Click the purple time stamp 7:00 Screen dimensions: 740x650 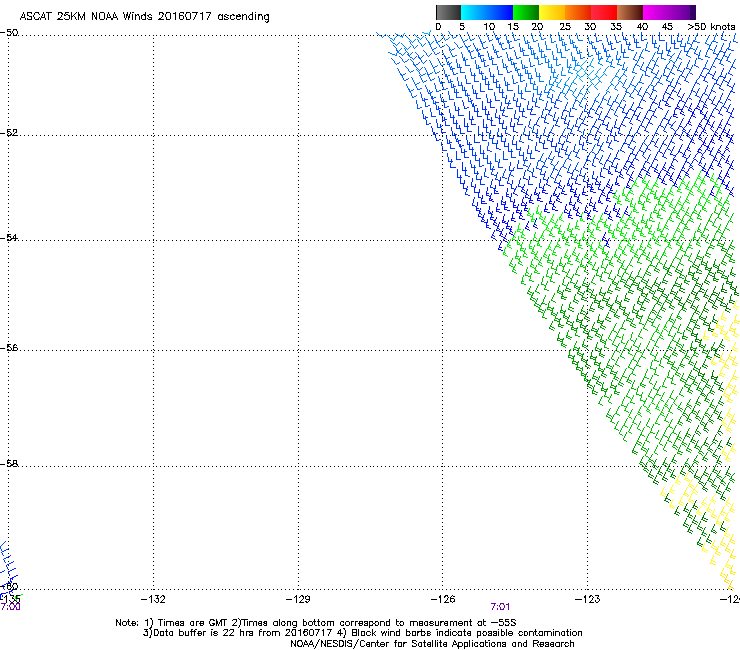10,607
